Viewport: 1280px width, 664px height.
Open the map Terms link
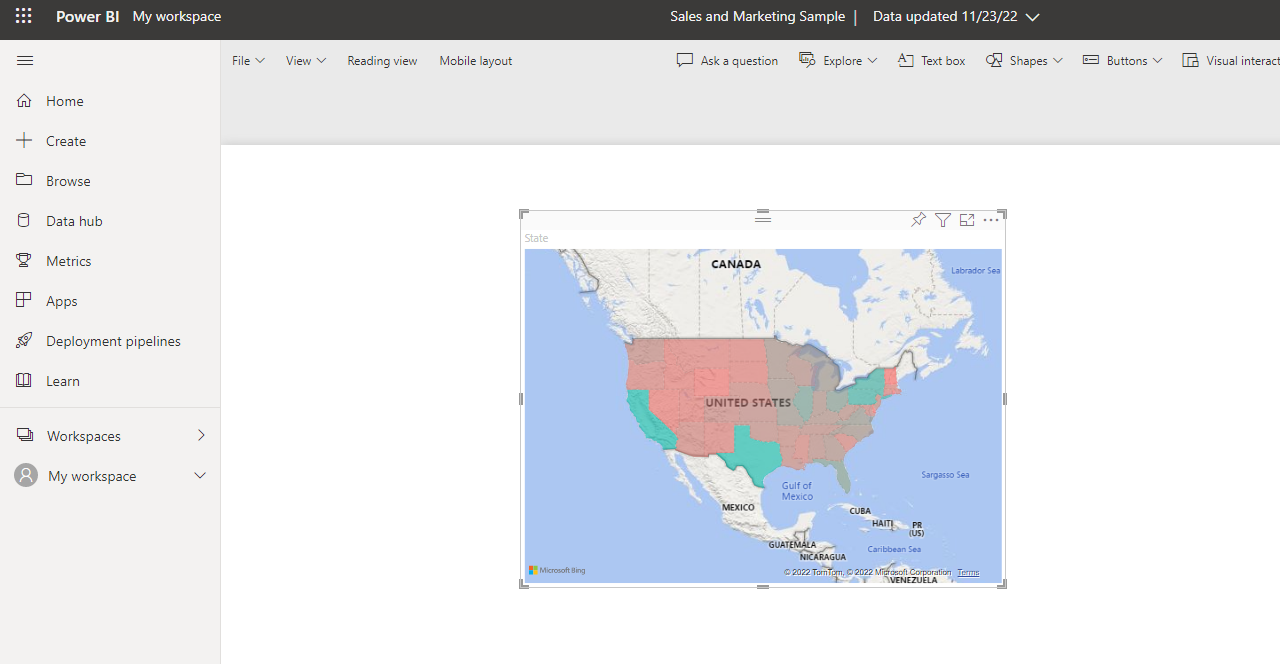coord(968,573)
